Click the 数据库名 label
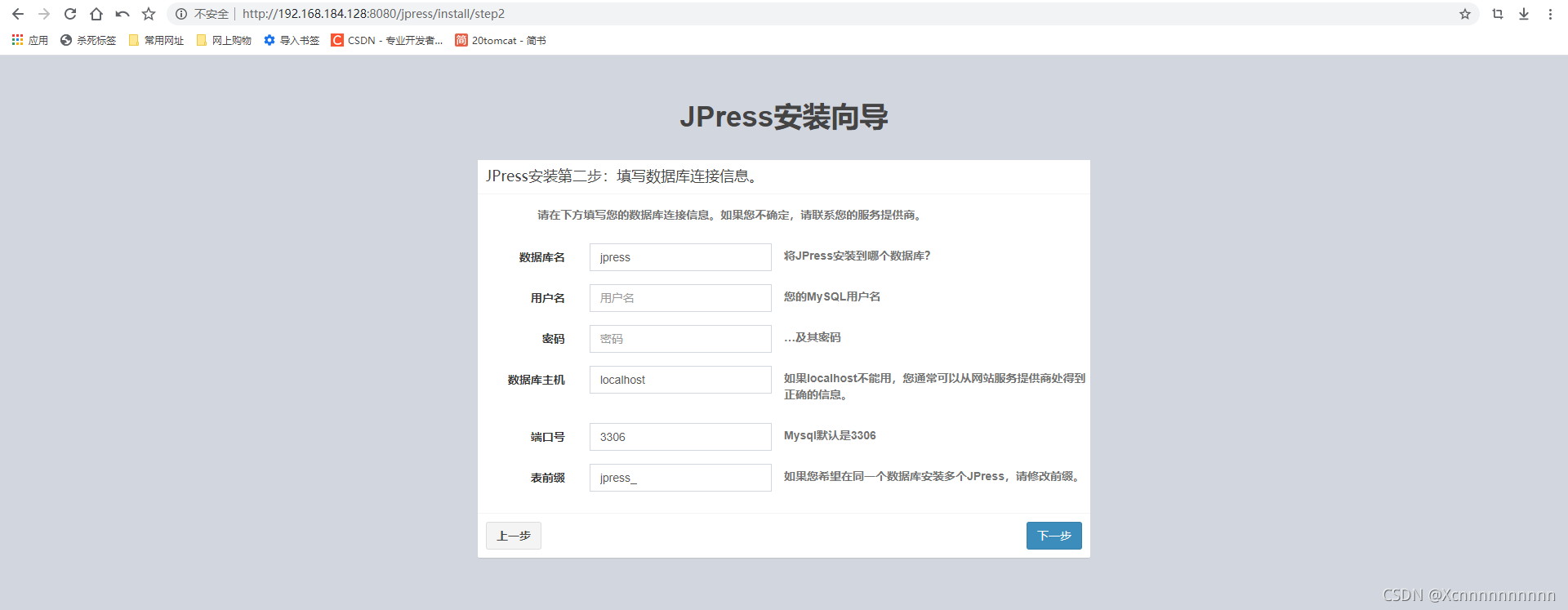Viewport: 1568px width, 610px height. pyautogui.click(x=542, y=257)
